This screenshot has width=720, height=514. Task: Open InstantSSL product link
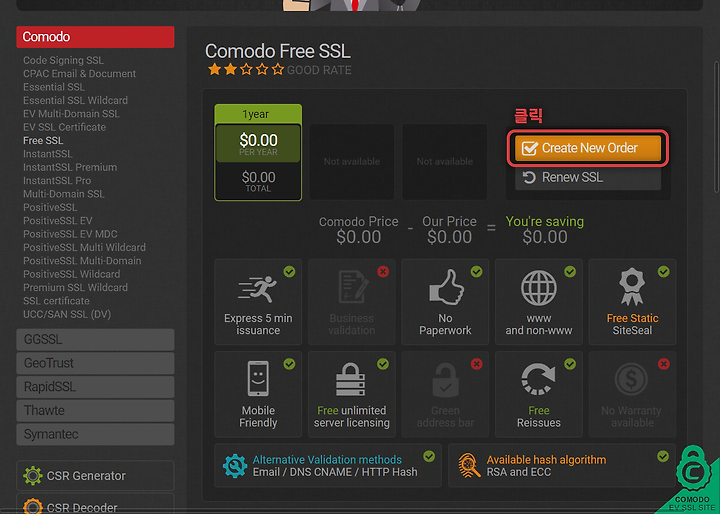click(48, 153)
